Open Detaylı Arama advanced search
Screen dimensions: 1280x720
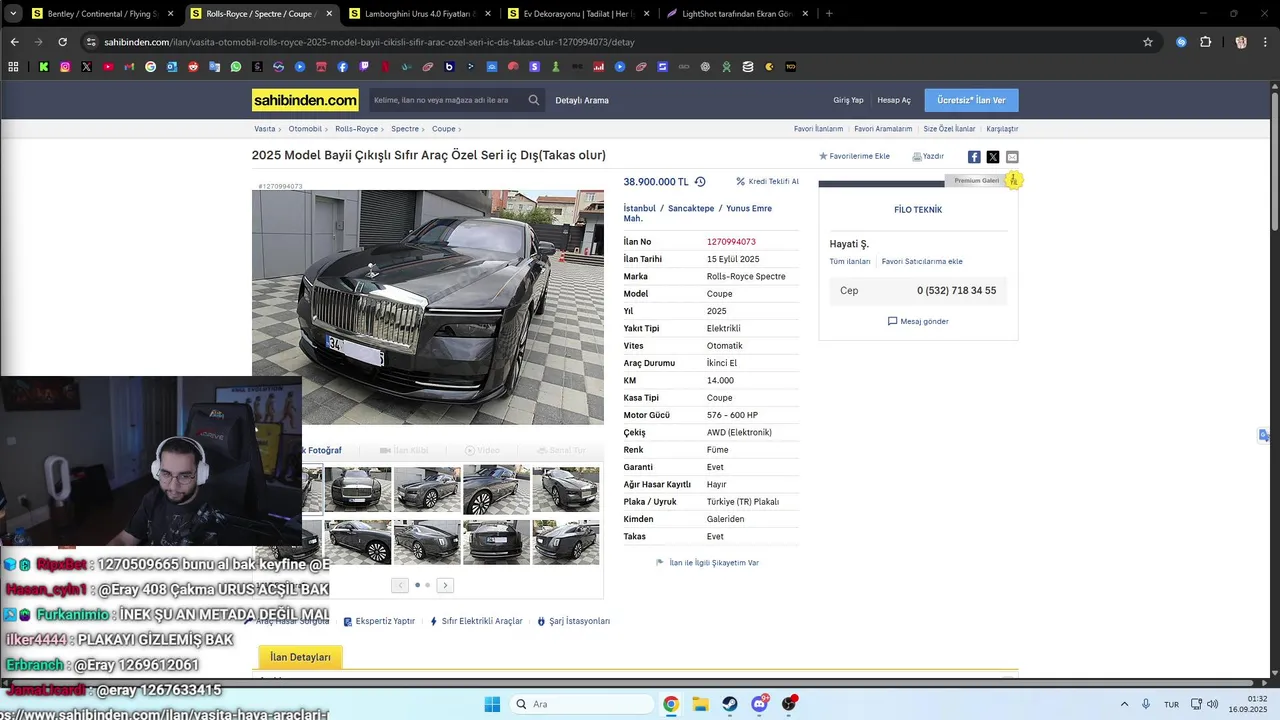pos(582,100)
